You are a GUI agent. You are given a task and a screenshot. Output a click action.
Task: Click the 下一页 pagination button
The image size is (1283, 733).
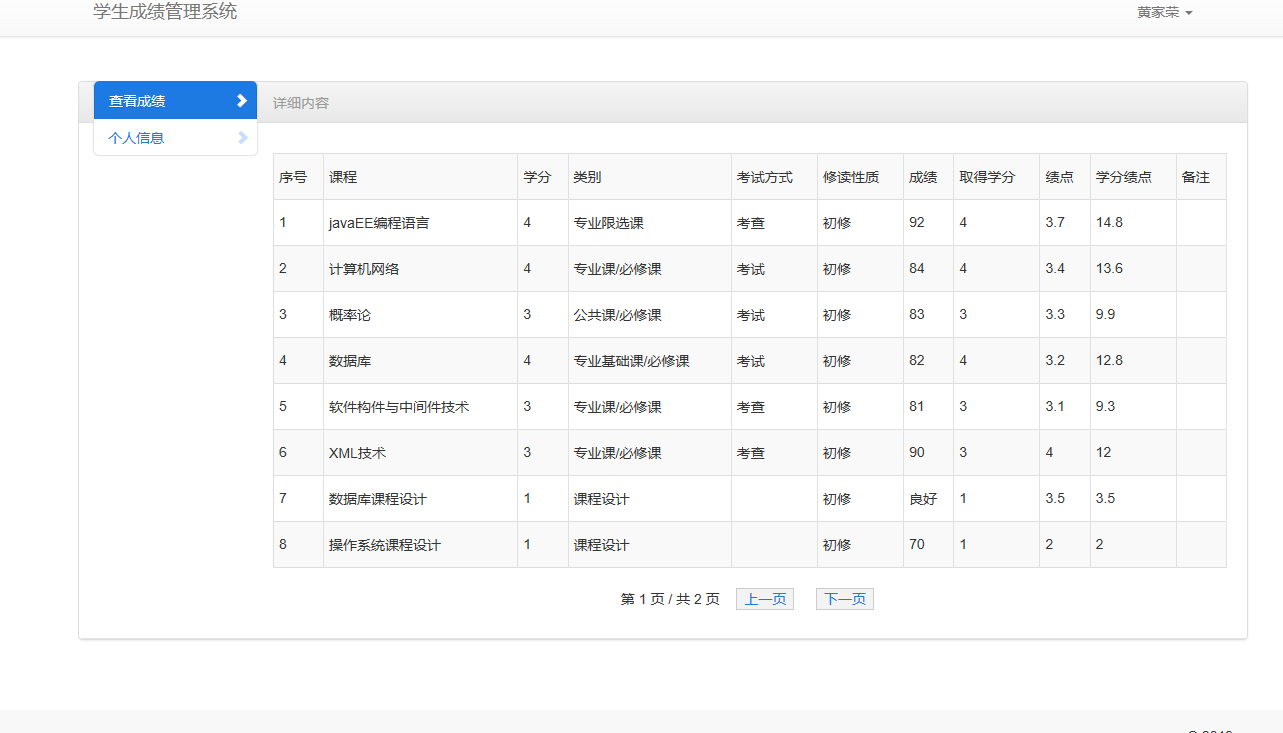(x=844, y=598)
